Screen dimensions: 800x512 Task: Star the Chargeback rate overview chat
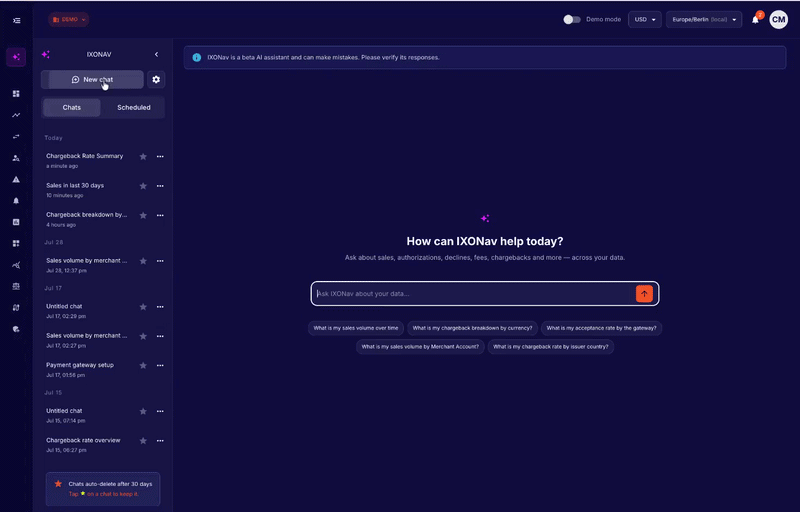pos(143,441)
